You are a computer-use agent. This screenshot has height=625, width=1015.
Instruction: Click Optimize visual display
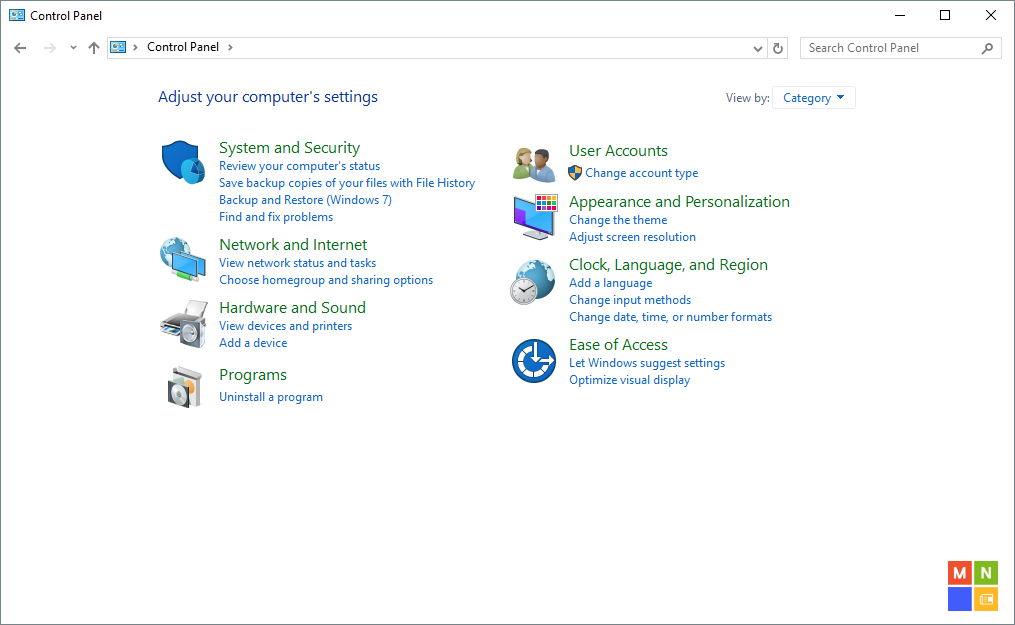629,380
